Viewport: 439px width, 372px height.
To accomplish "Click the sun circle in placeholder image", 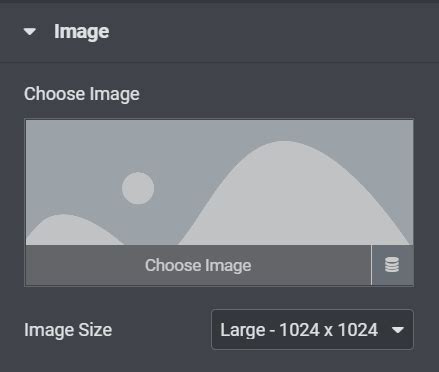I will pos(138,188).
